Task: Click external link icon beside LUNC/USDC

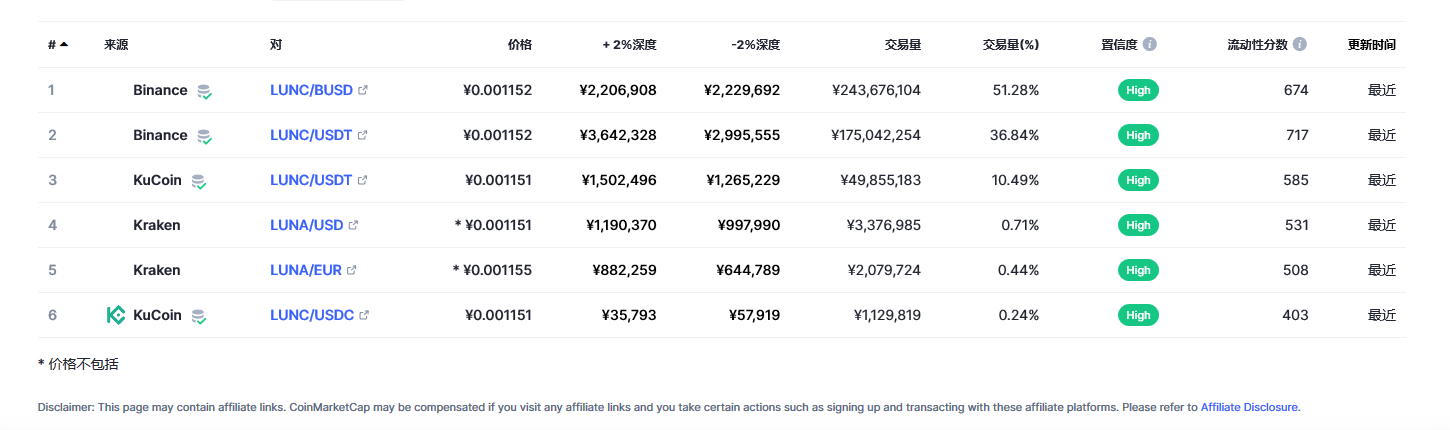Action: point(364,315)
